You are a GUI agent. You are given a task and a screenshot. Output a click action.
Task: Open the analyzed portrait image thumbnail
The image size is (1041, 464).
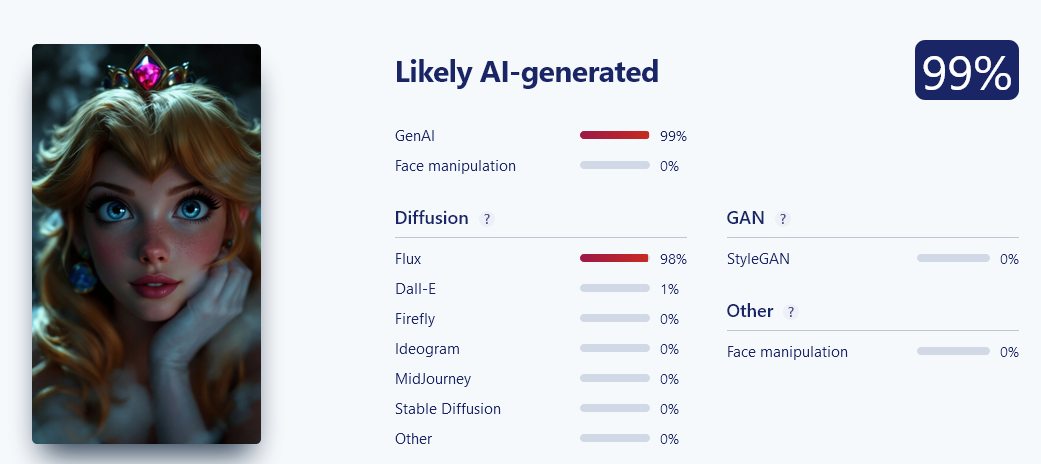tap(146, 244)
